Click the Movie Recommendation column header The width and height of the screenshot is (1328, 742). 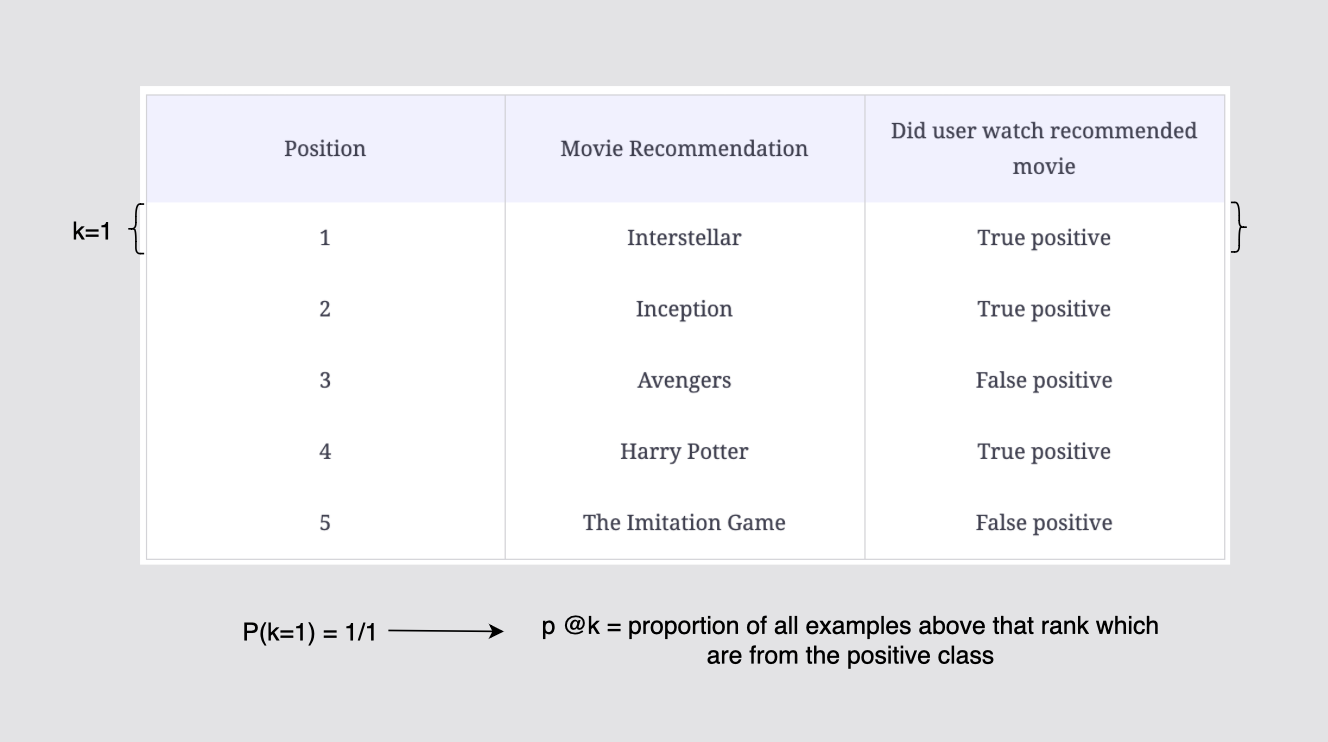coord(684,149)
